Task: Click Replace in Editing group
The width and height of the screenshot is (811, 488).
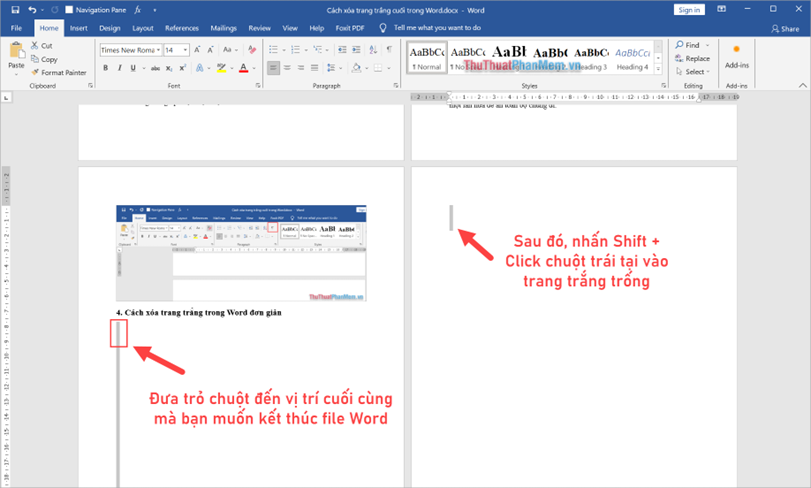Action: 693,58
